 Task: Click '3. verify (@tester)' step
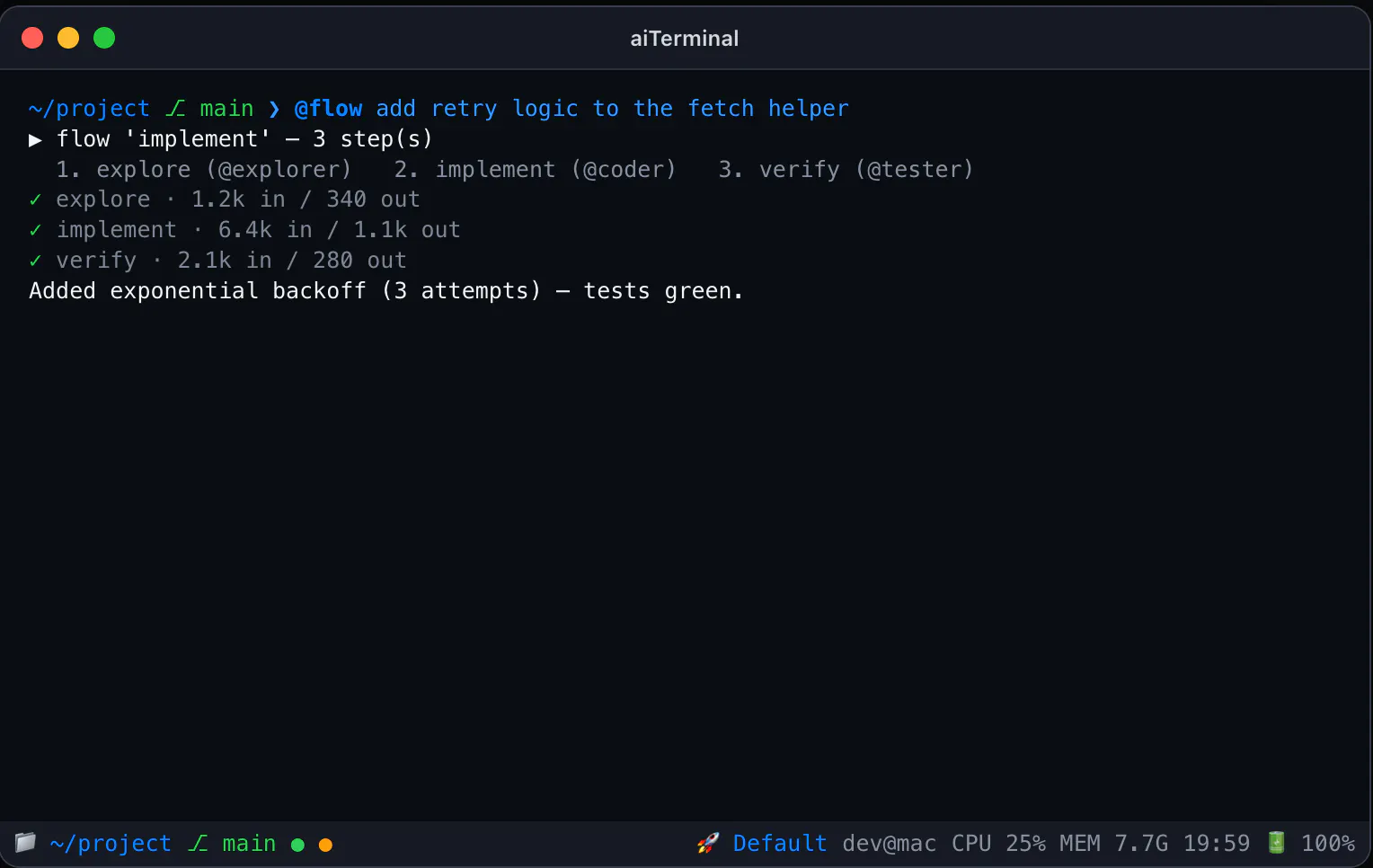pyautogui.click(x=846, y=169)
